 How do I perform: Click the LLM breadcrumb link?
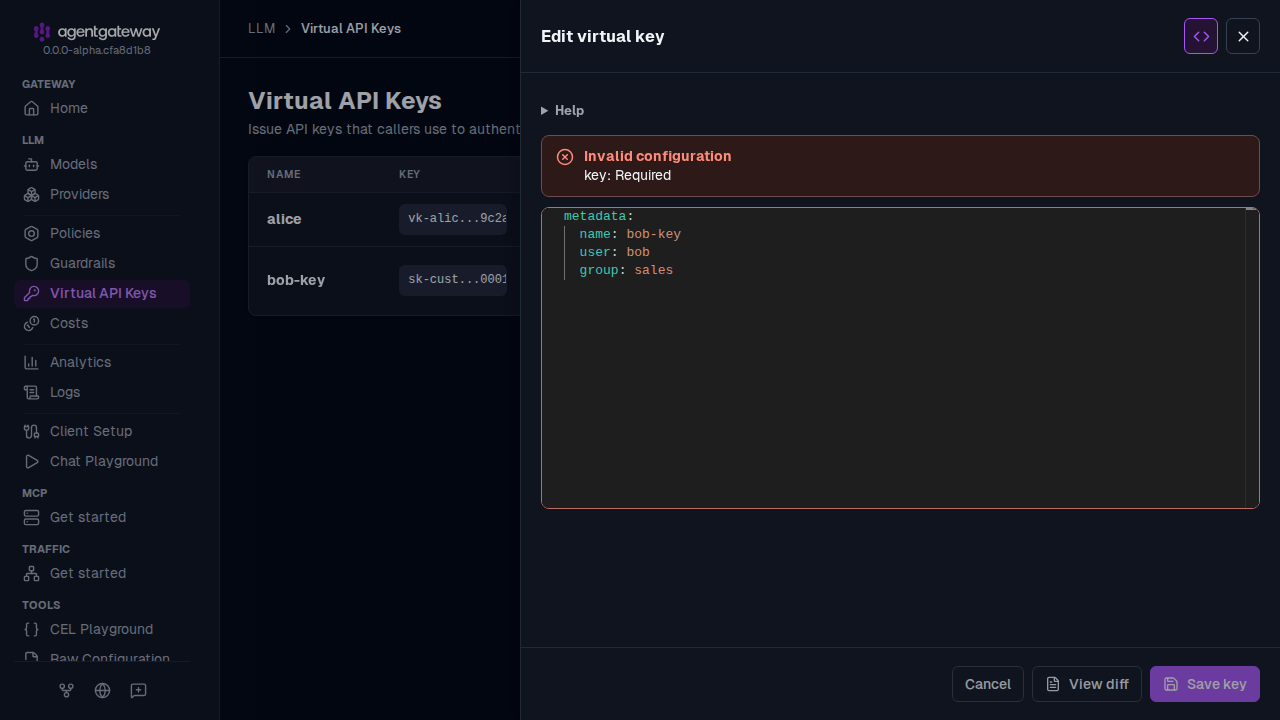tap(261, 28)
